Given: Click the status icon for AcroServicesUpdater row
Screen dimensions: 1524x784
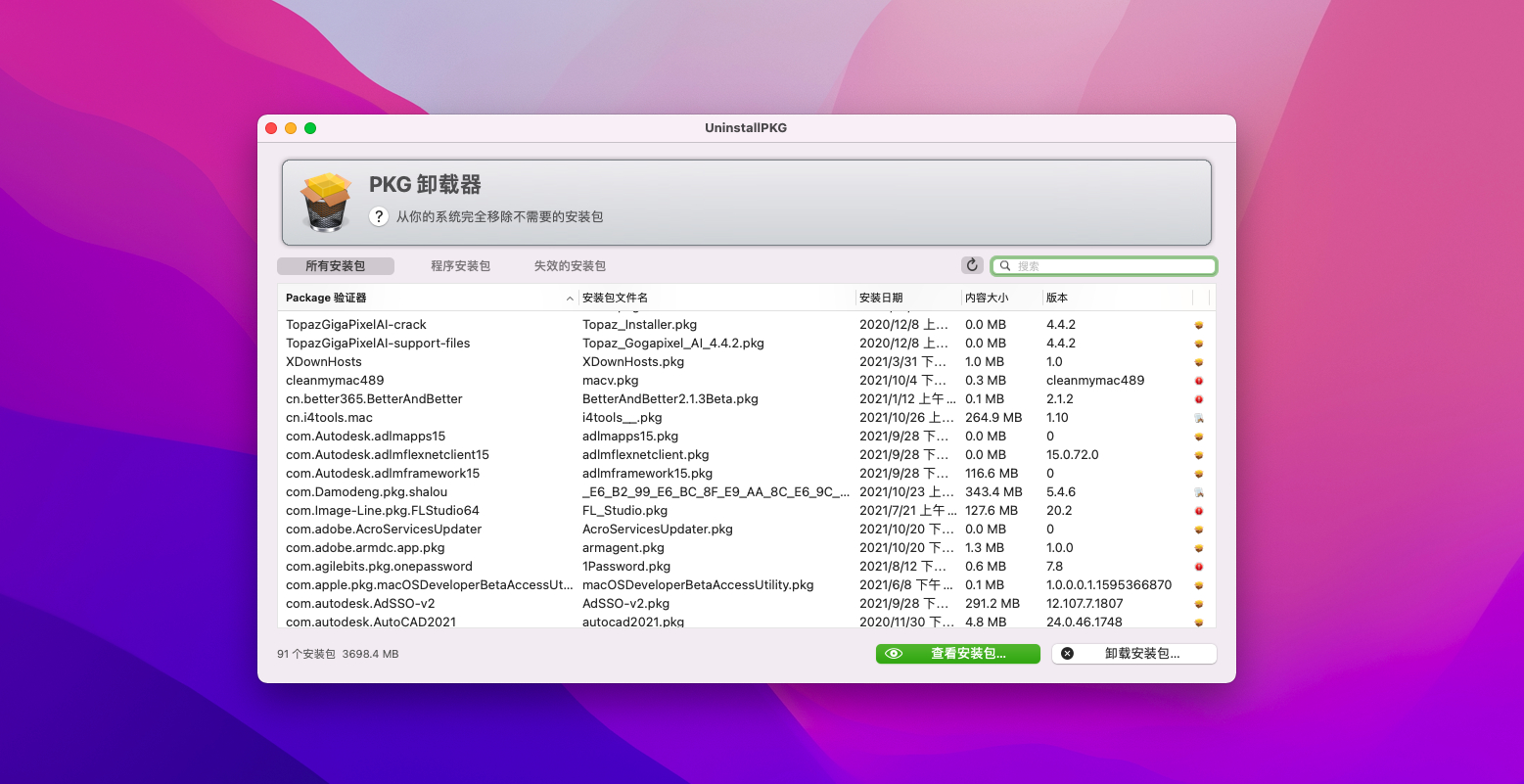Looking at the screenshot, I should (x=1199, y=530).
